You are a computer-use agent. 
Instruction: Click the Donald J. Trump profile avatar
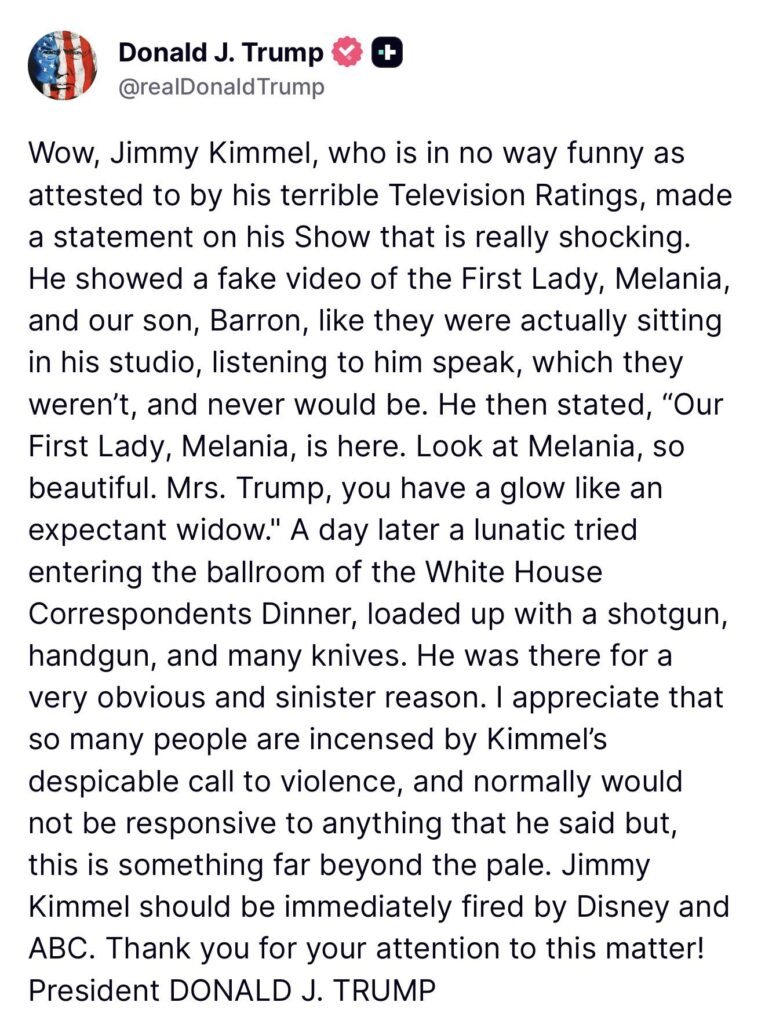tap(63, 65)
